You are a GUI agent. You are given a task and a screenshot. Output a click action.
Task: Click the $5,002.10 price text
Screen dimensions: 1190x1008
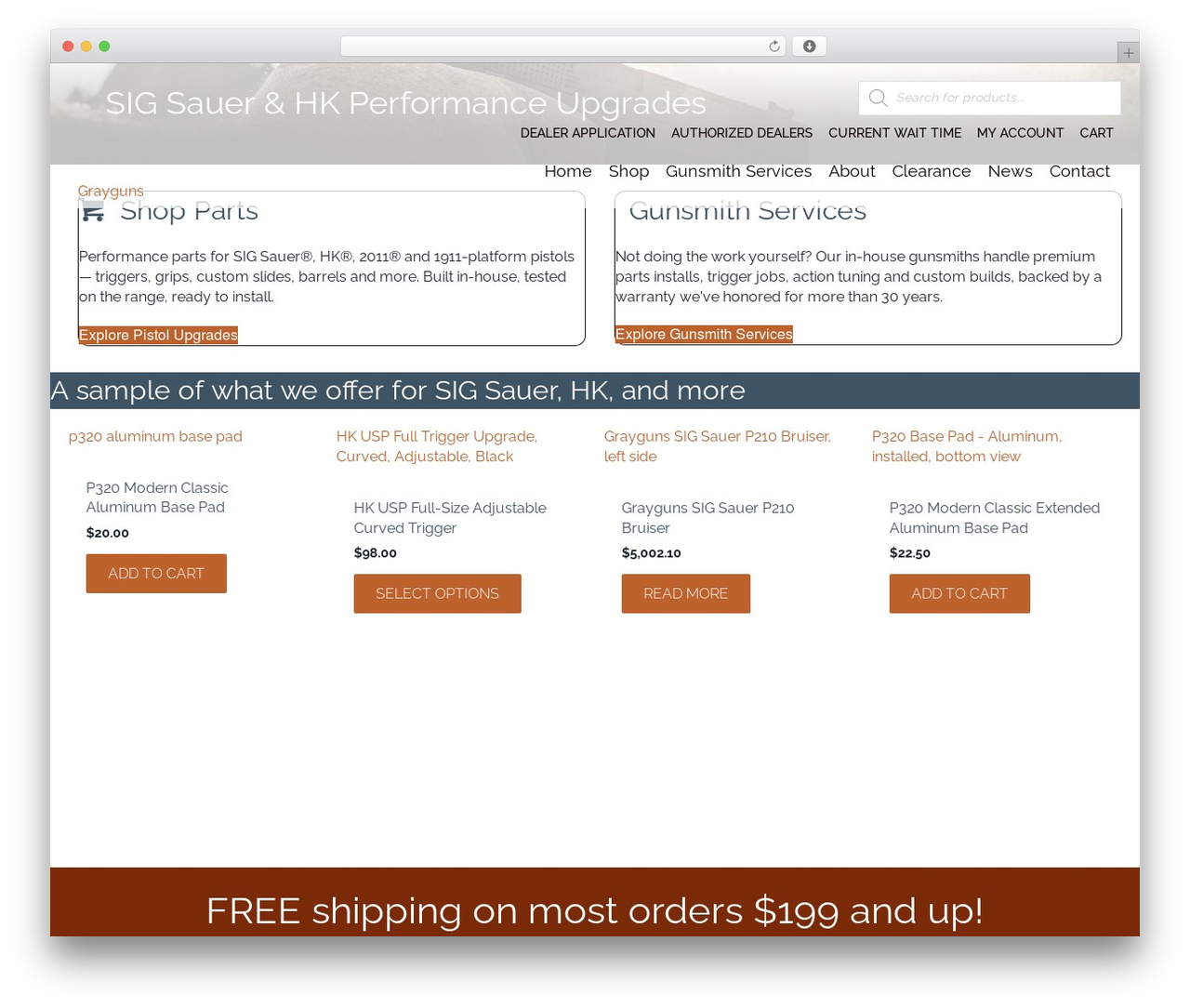tap(651, 552)
